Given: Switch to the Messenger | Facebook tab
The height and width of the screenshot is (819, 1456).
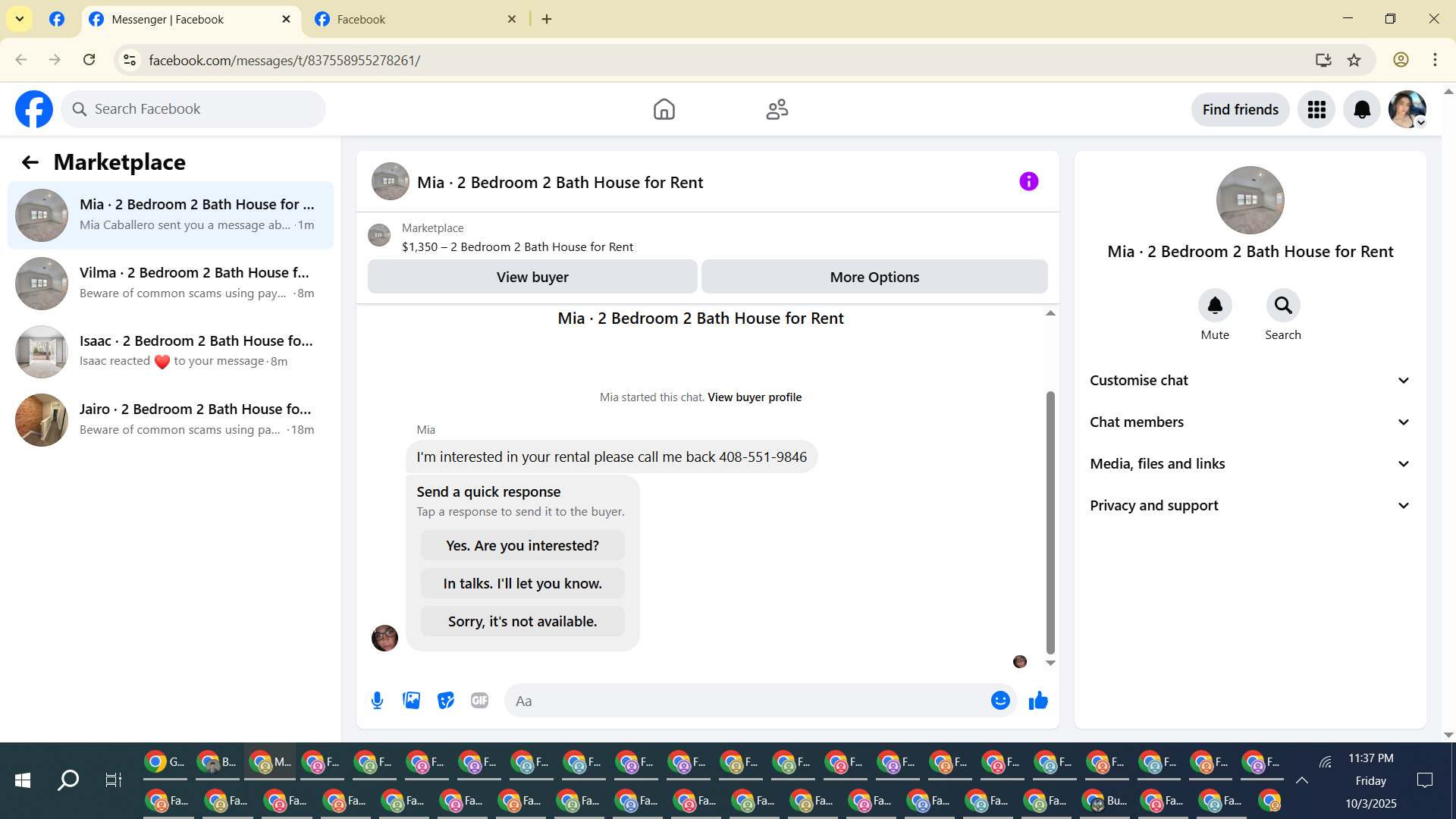Looking at the screenshot, I should click(x=190, y=20).
